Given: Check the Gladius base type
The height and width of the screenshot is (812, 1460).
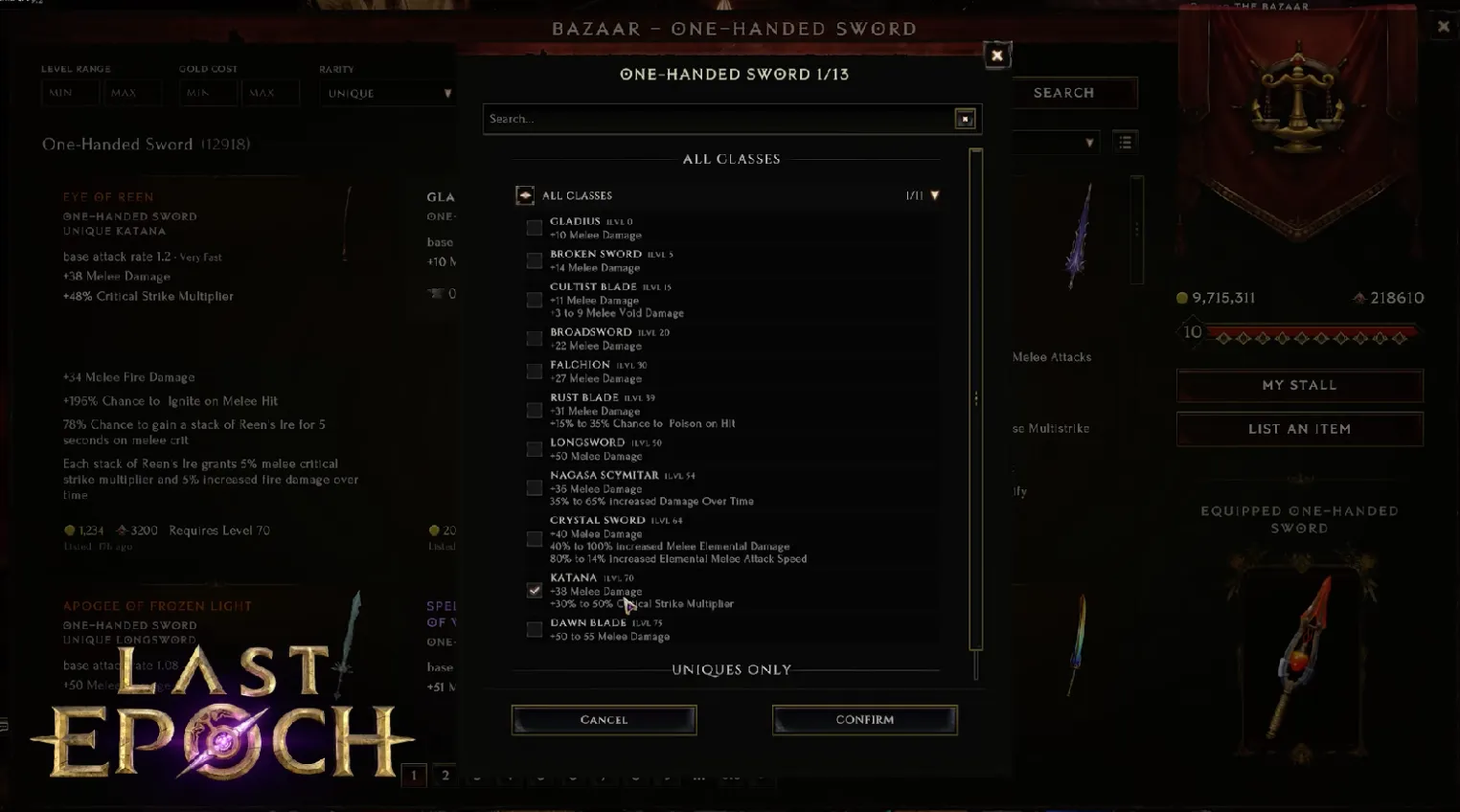Looking at the screenshot, I should pyautogui.click(x=535, y=228).
